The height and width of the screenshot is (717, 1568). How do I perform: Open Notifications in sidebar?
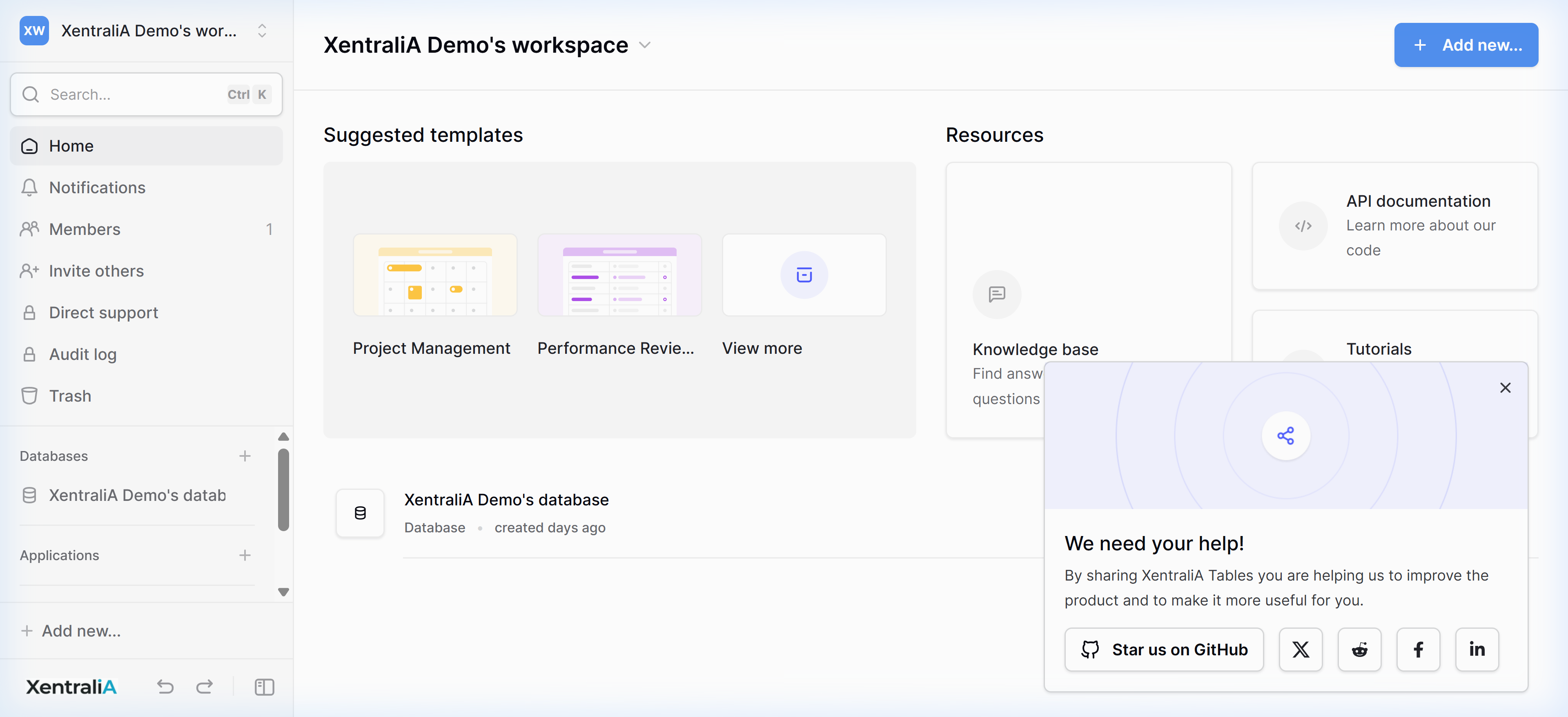(x=98, y=188)
